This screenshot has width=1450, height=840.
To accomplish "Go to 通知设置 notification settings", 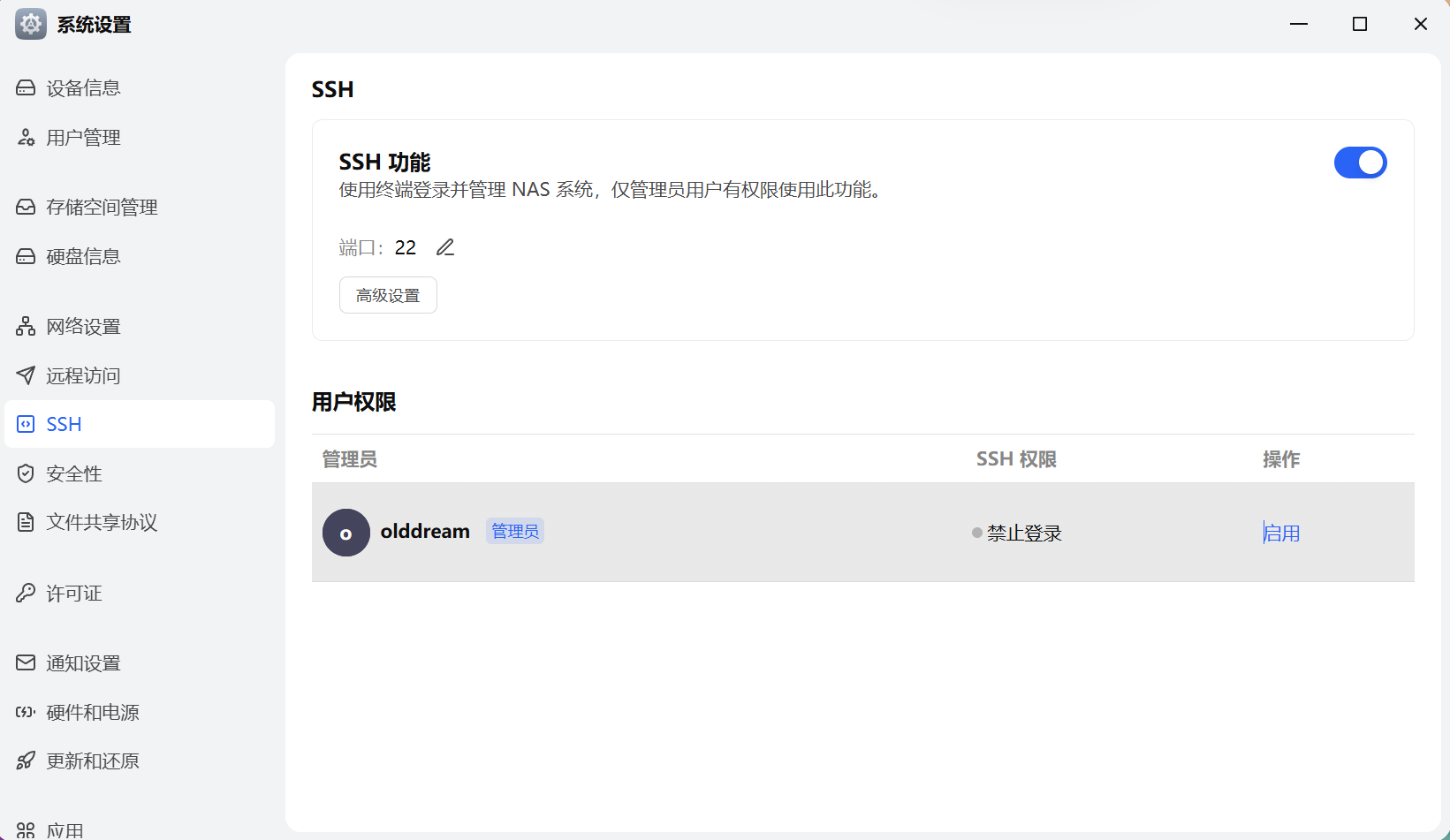I will (x=83, y=663).
